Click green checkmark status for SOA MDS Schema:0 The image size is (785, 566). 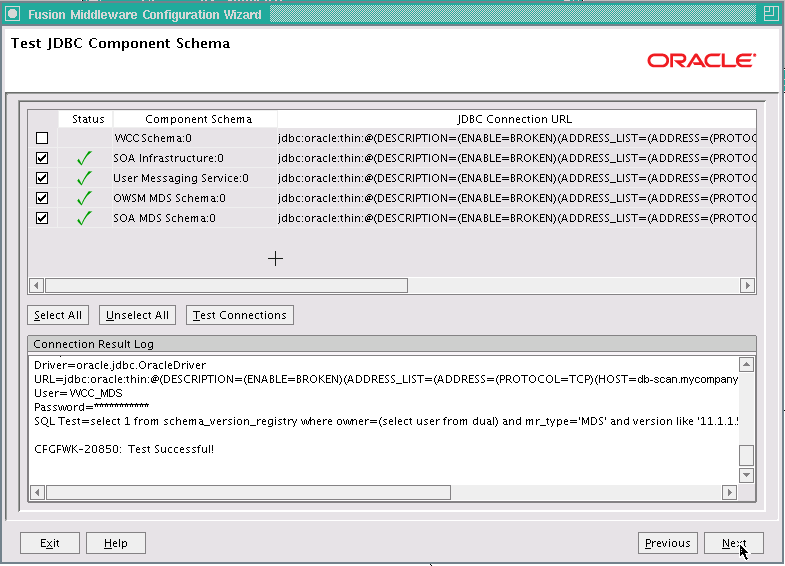point(84,218)
